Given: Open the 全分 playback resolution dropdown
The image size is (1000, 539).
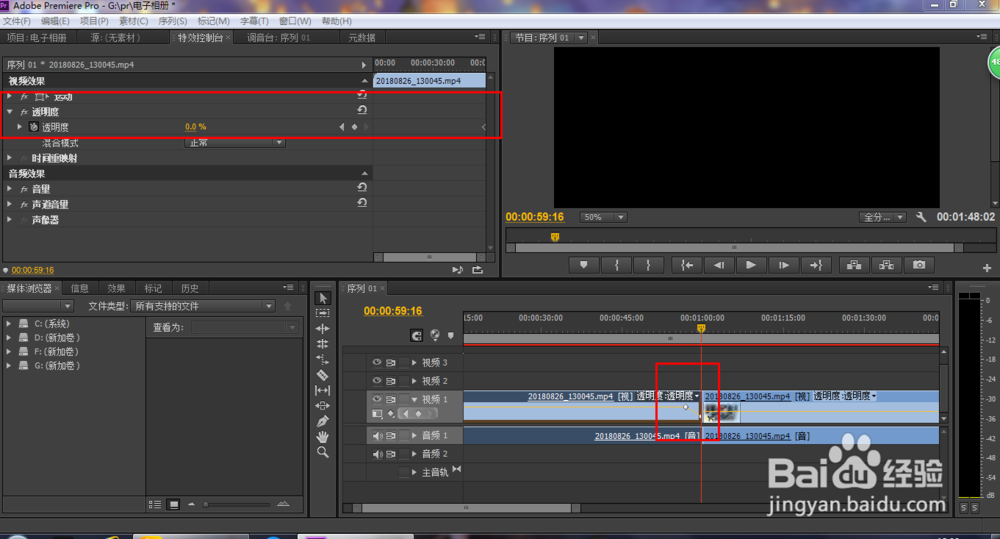Looking at the screenshot, I should pos(883,218).
